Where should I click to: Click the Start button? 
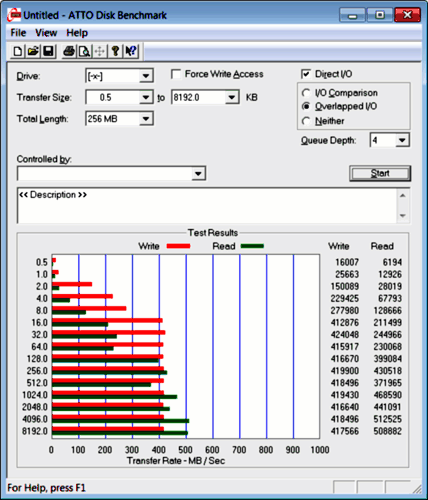click(x=380, y=173)
